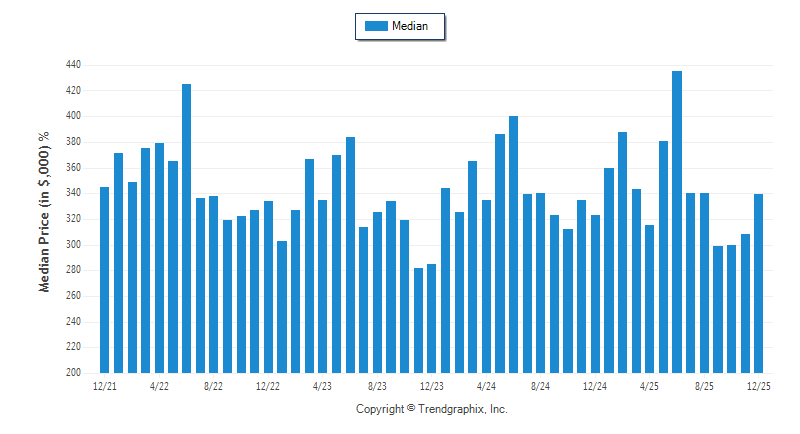Toggle the Median series legend label

pyautogui.click(x=410, y=26)
